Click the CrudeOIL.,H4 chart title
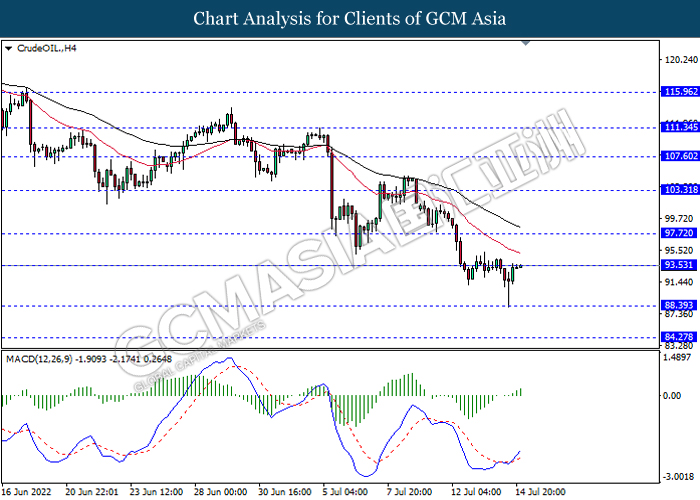This screenshot has height=500, width=700. [47, 48]
